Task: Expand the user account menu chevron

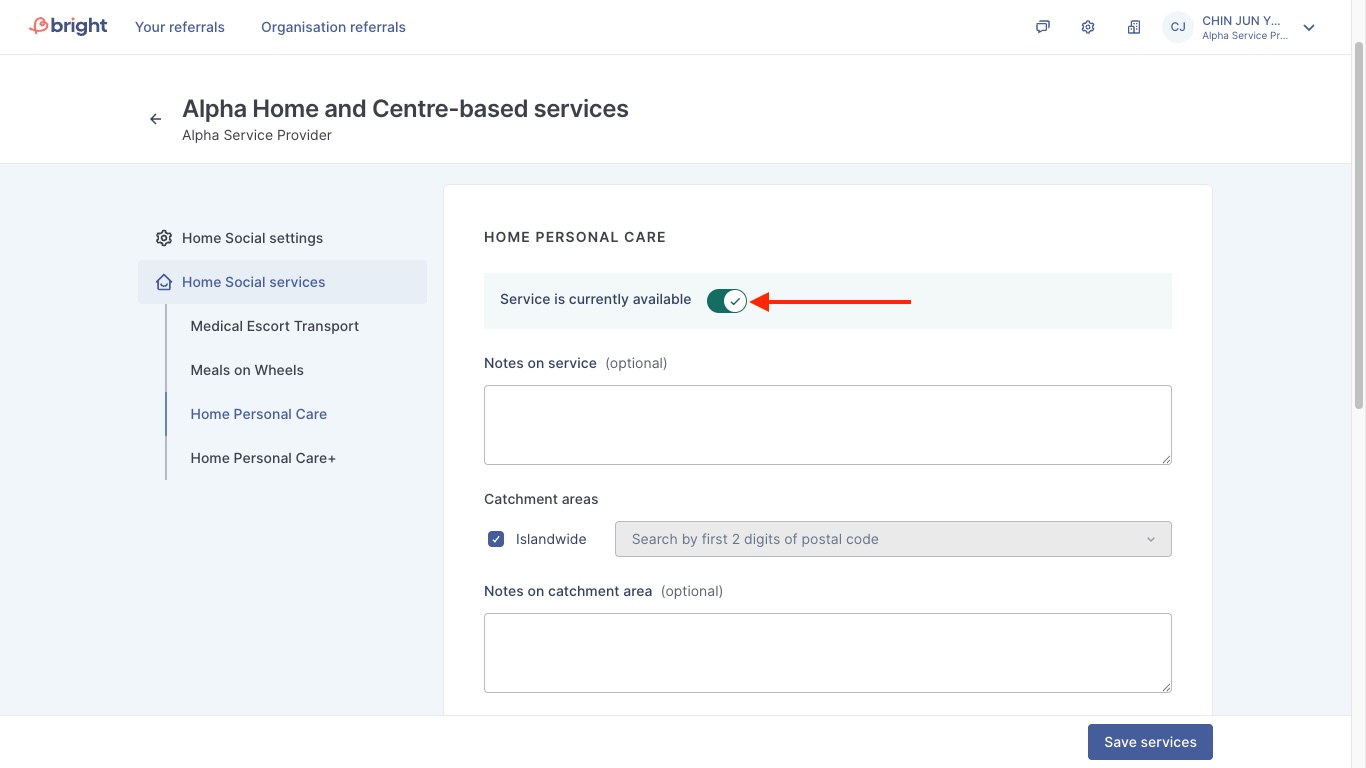Action: point(1309,28)
